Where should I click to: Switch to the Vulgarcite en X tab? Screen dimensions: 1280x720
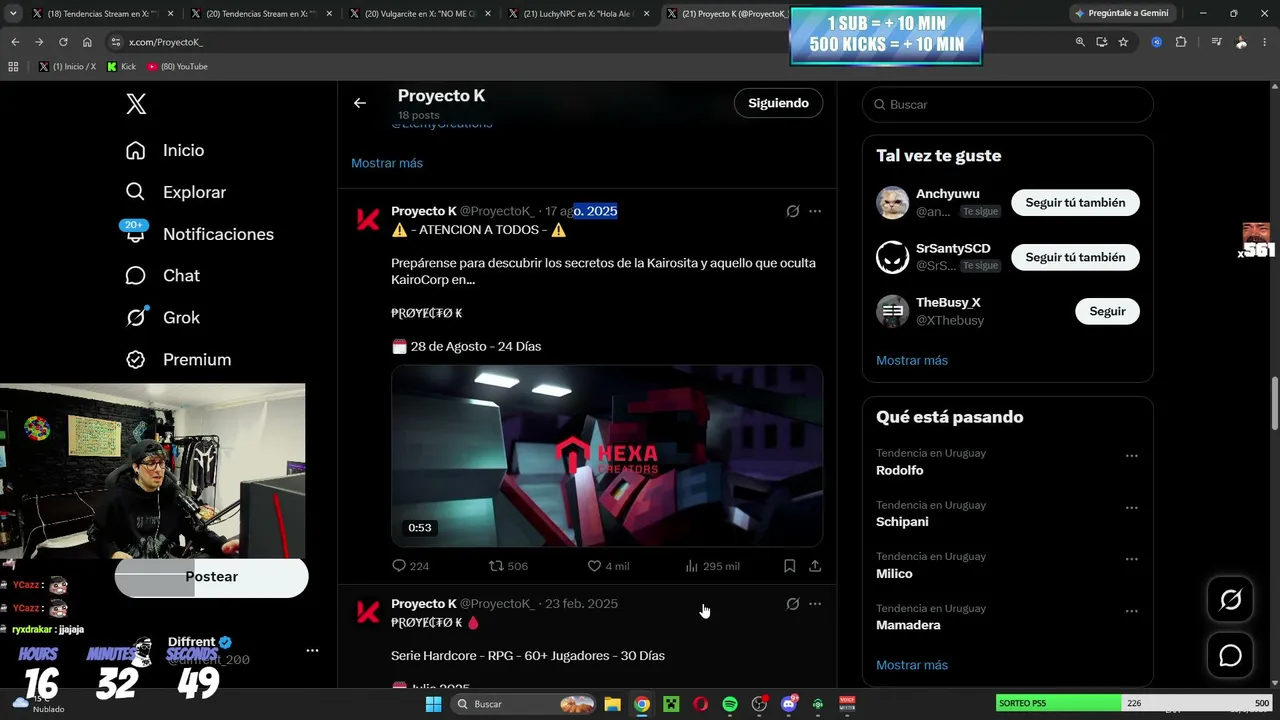[419, 14]
